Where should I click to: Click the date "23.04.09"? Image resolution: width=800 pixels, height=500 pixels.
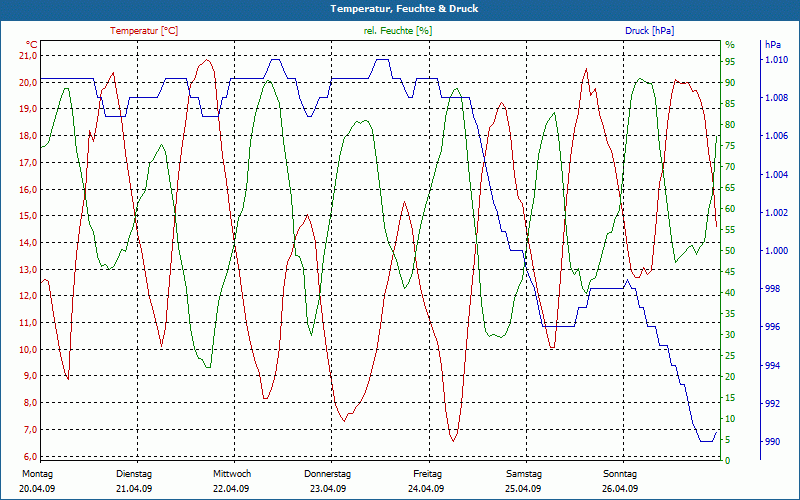pos(328,489)
